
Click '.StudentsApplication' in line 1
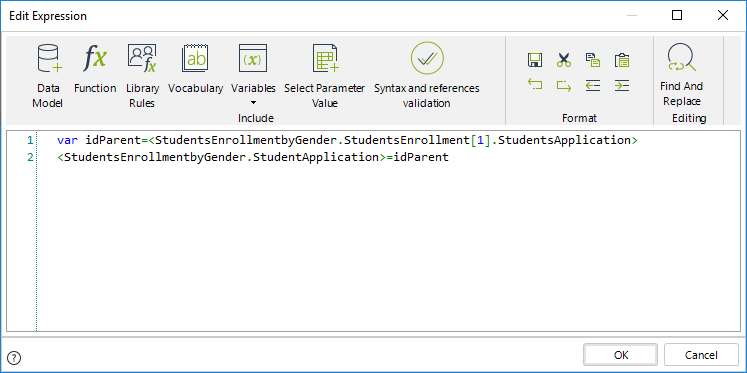(561, 140)
